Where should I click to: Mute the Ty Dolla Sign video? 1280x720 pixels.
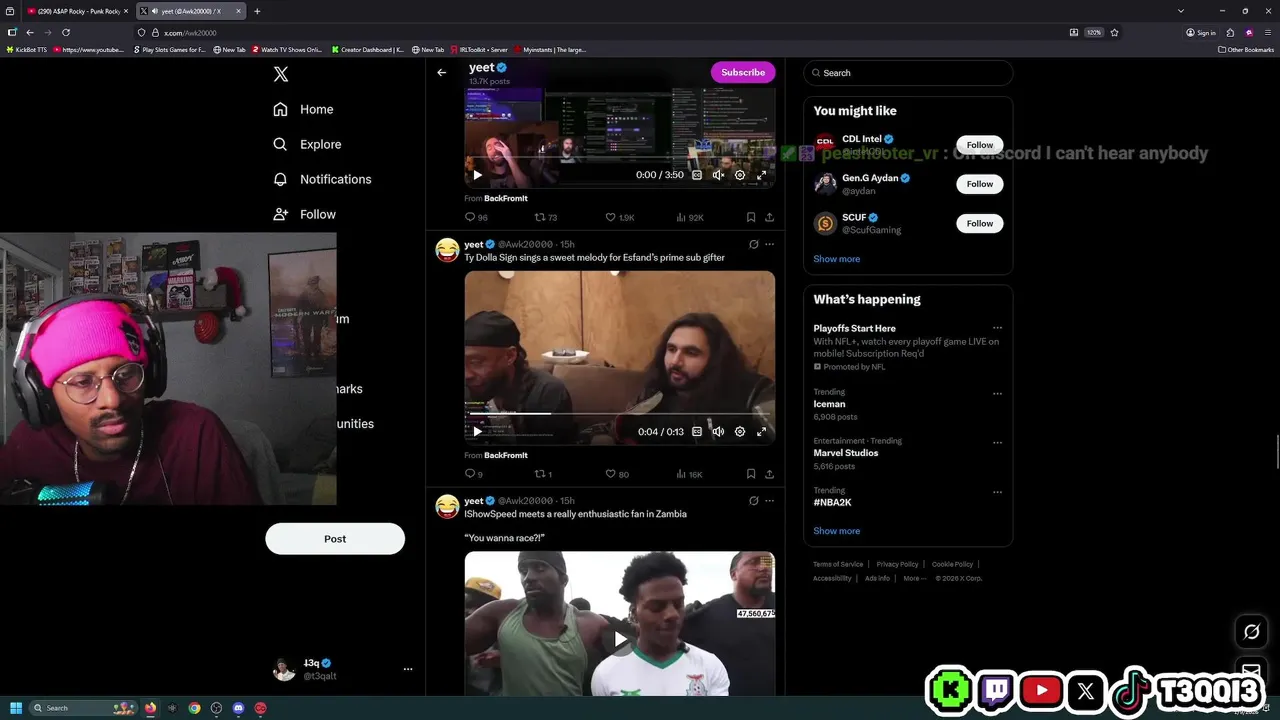click(x=718, y=432)
